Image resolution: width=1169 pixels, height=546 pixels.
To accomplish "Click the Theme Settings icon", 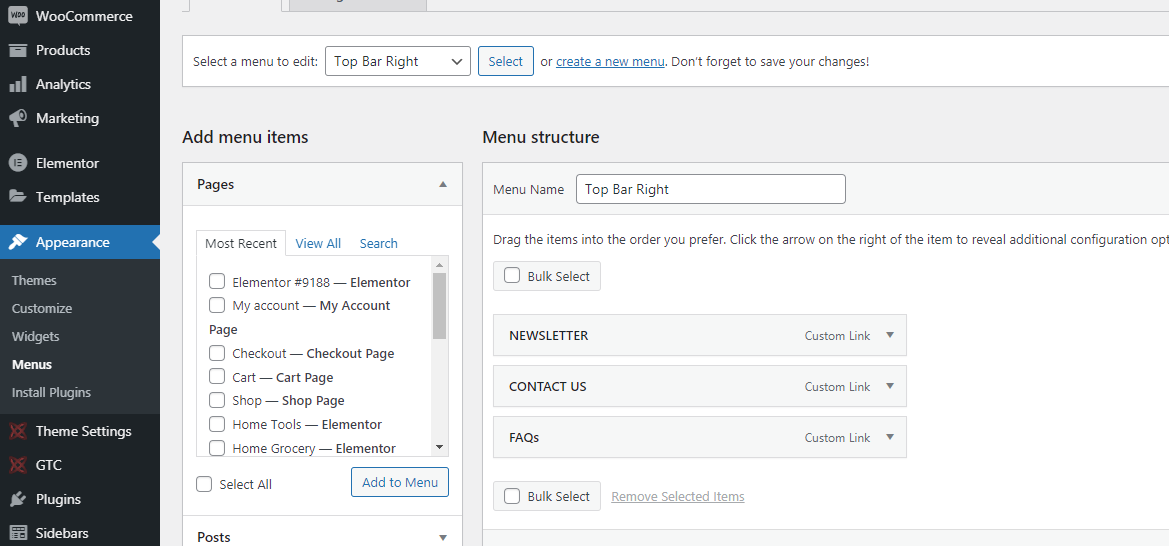I will click(17, 431).
